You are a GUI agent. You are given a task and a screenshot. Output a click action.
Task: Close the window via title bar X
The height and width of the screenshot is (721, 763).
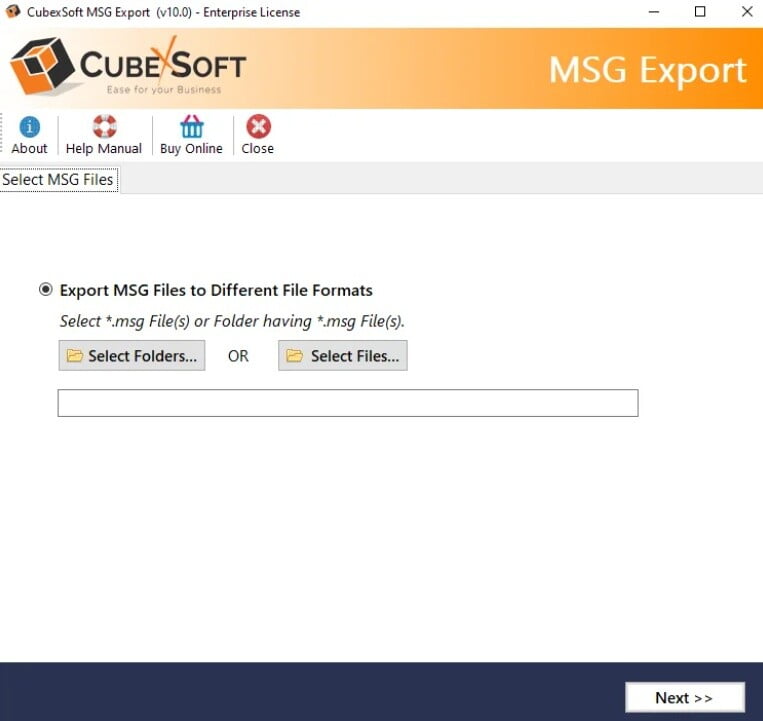747,12
